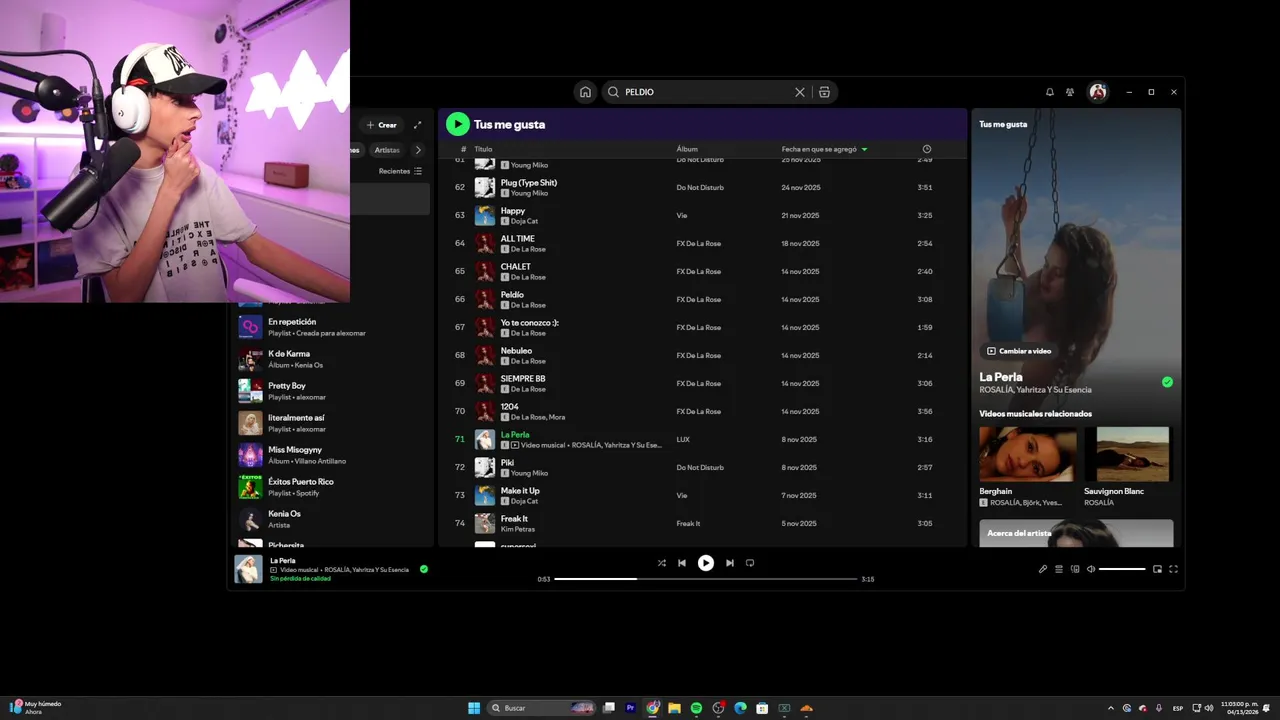Image resolution: width=1280 pixels, height=720 pixels.
Task: Clear the PELDIO search text with X
Action: click(x=800, y=92)
